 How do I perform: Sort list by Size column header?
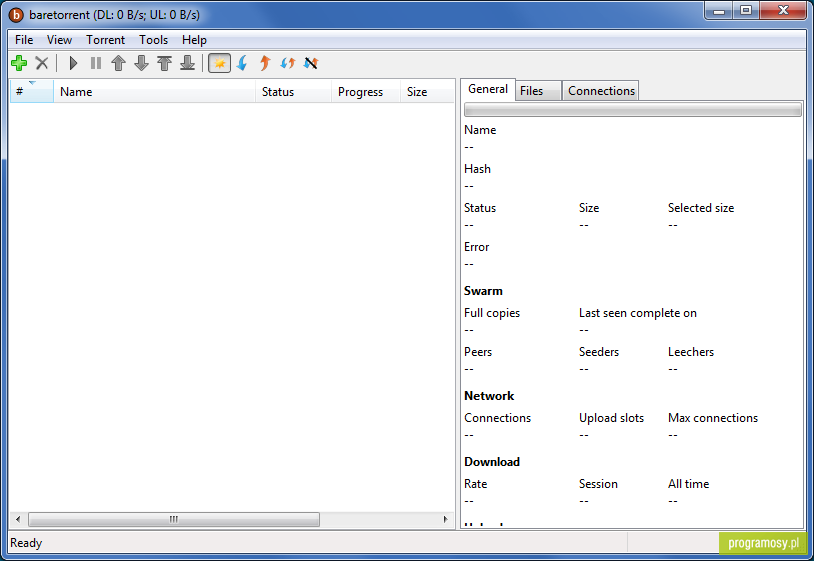point(427,92)
